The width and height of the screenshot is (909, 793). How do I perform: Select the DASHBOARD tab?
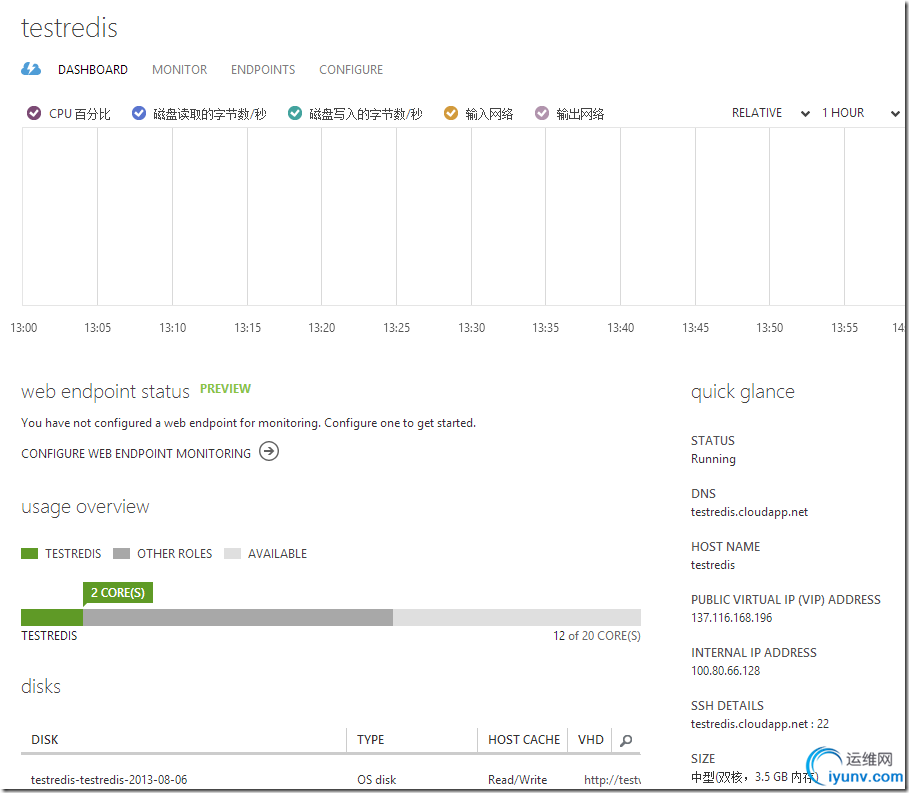(93, 70)
